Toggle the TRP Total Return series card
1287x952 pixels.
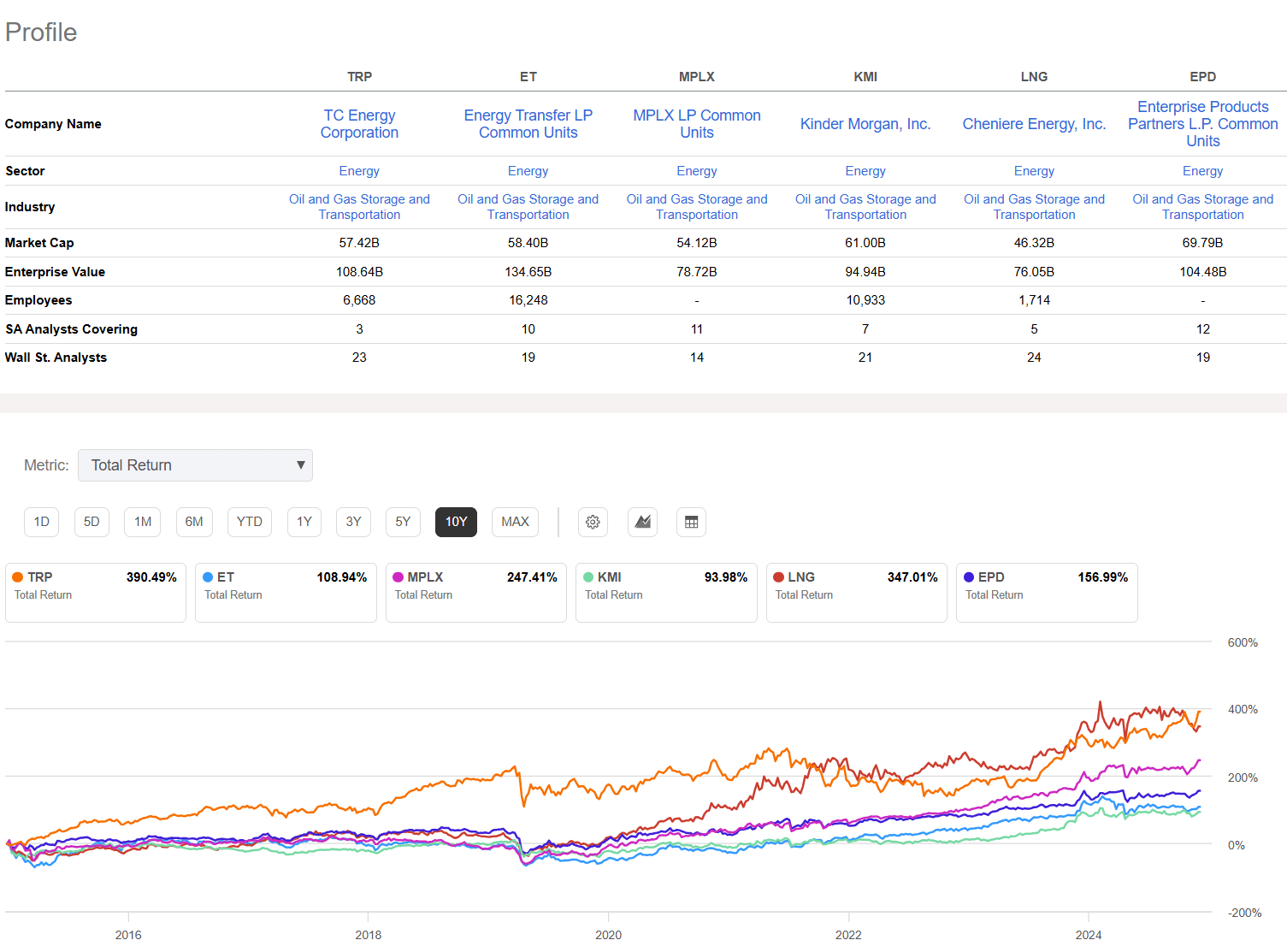pos(95,592)
